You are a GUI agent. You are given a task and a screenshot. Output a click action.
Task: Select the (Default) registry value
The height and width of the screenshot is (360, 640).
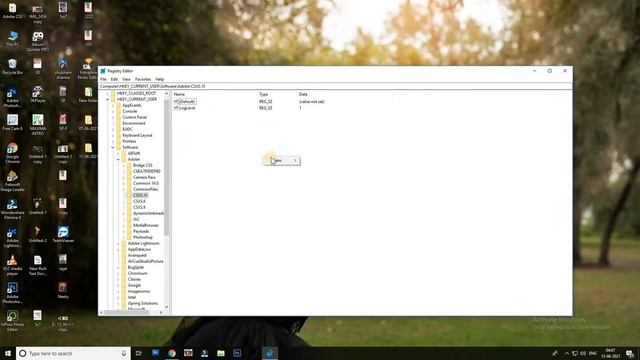pyautogui.click(x=186, y=101)
